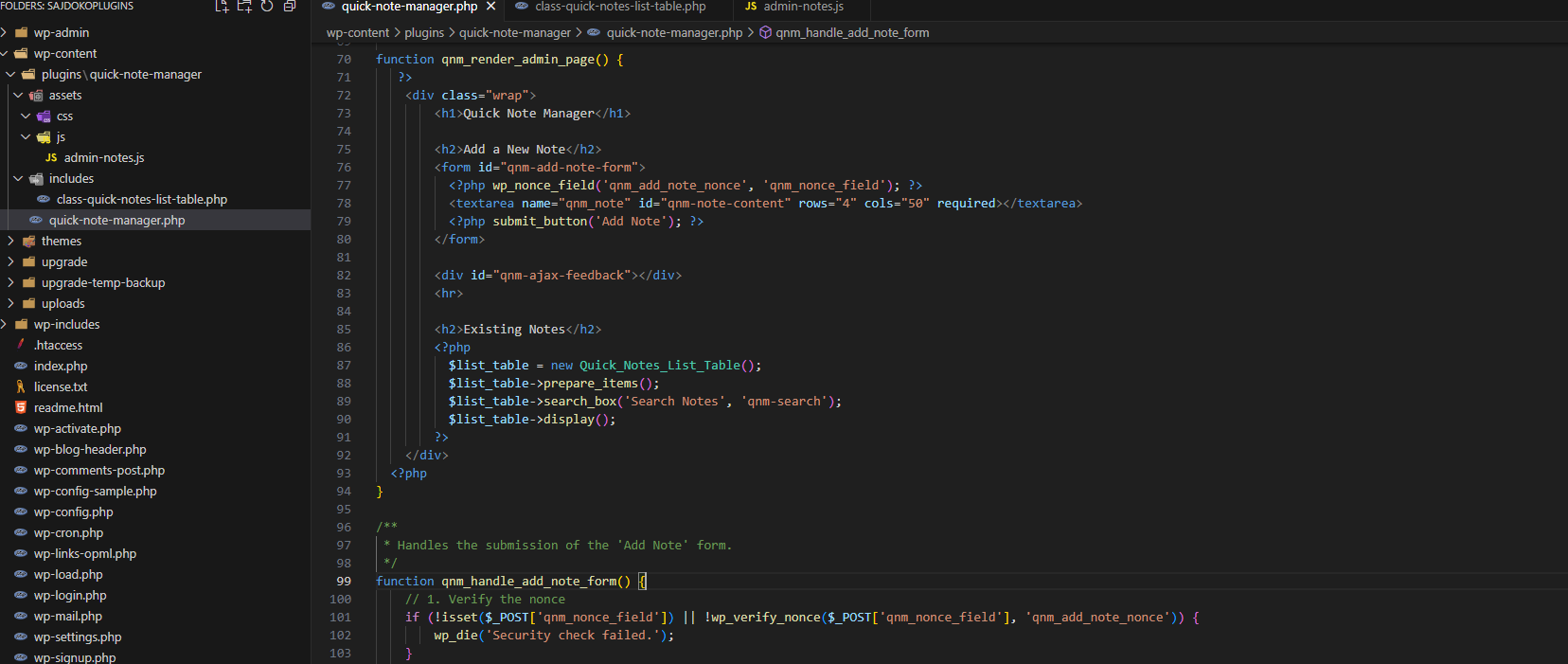Close the quick-note-manager.php tab
This screenshot has width=1568, height=664.
pos(490,7)
